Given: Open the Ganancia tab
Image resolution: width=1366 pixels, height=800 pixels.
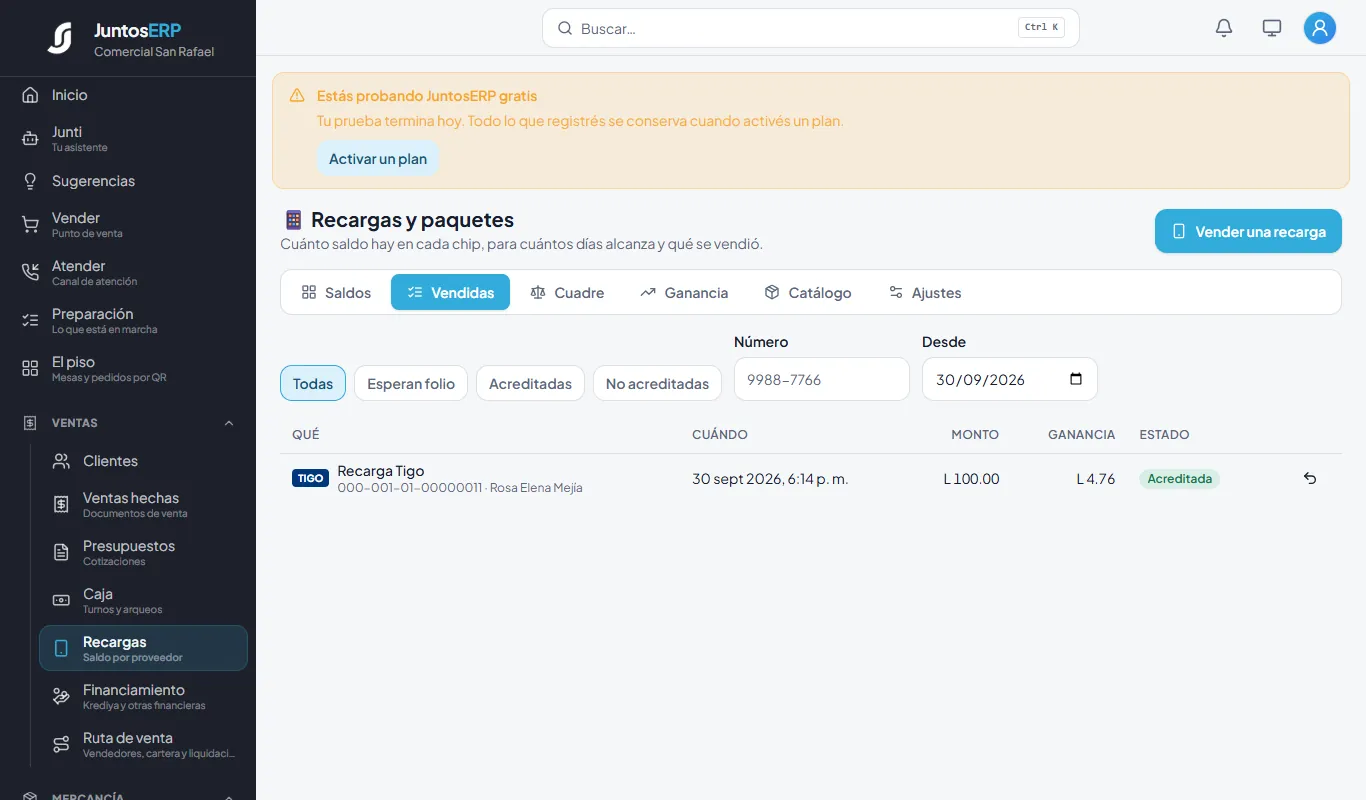Looking at the screenshot, I should click(684, 292).
